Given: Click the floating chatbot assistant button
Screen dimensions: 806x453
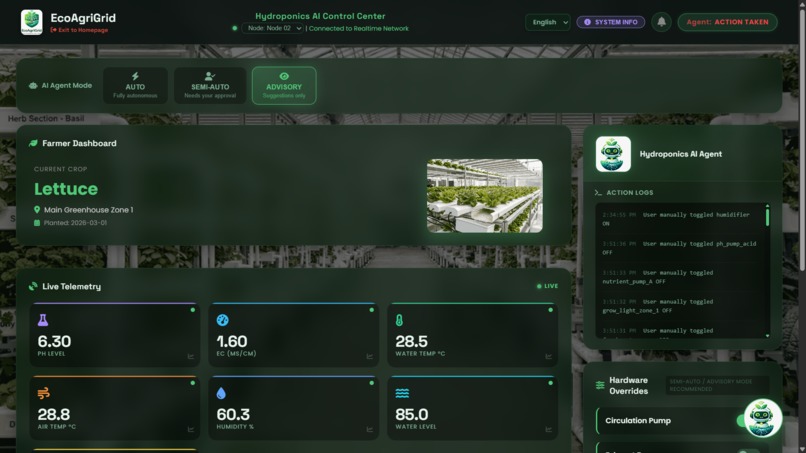Looking at the screenshot, I should click(763, 418).
